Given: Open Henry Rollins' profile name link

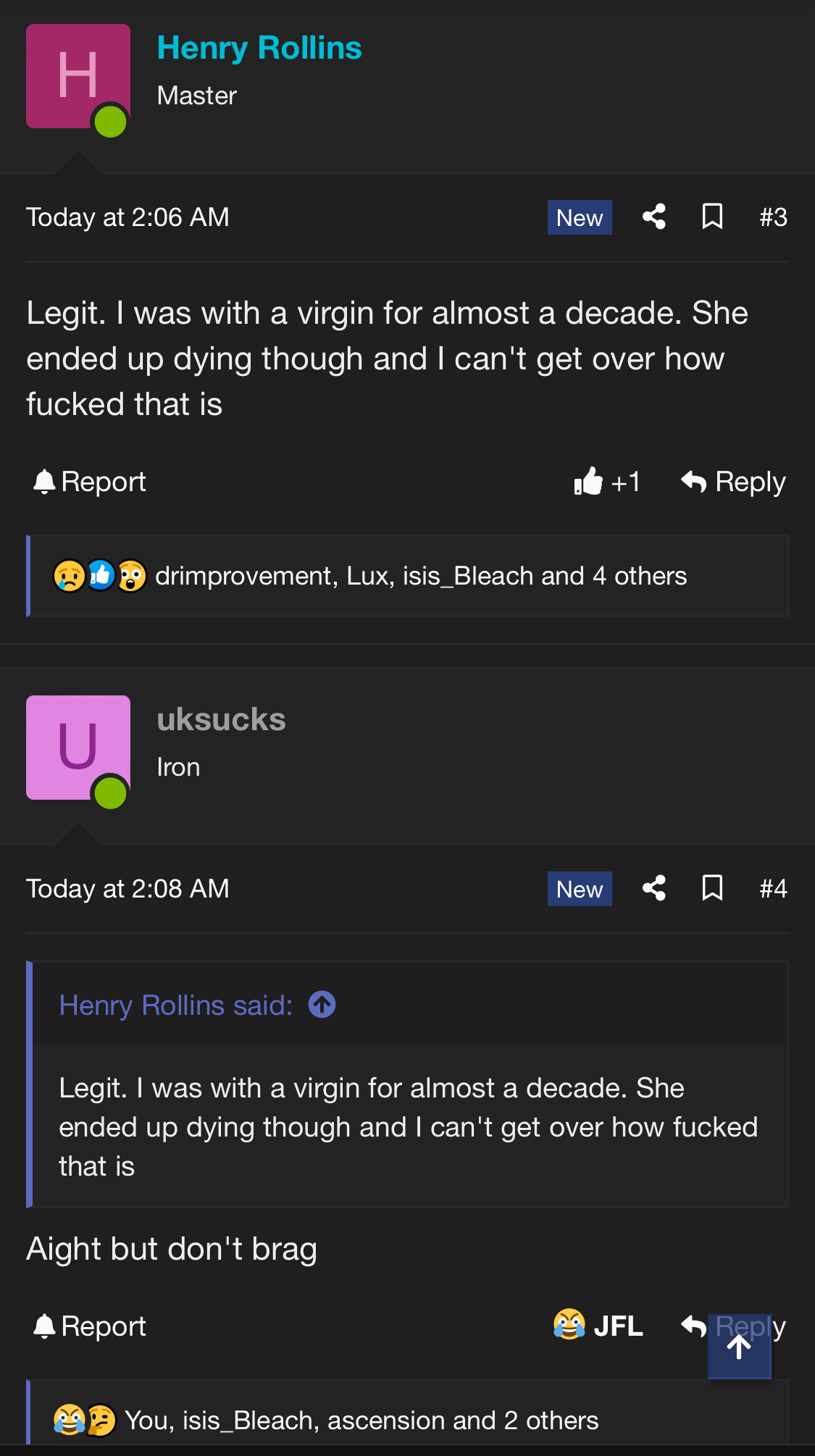Looking at the screenshot, I should click(259, 48).
